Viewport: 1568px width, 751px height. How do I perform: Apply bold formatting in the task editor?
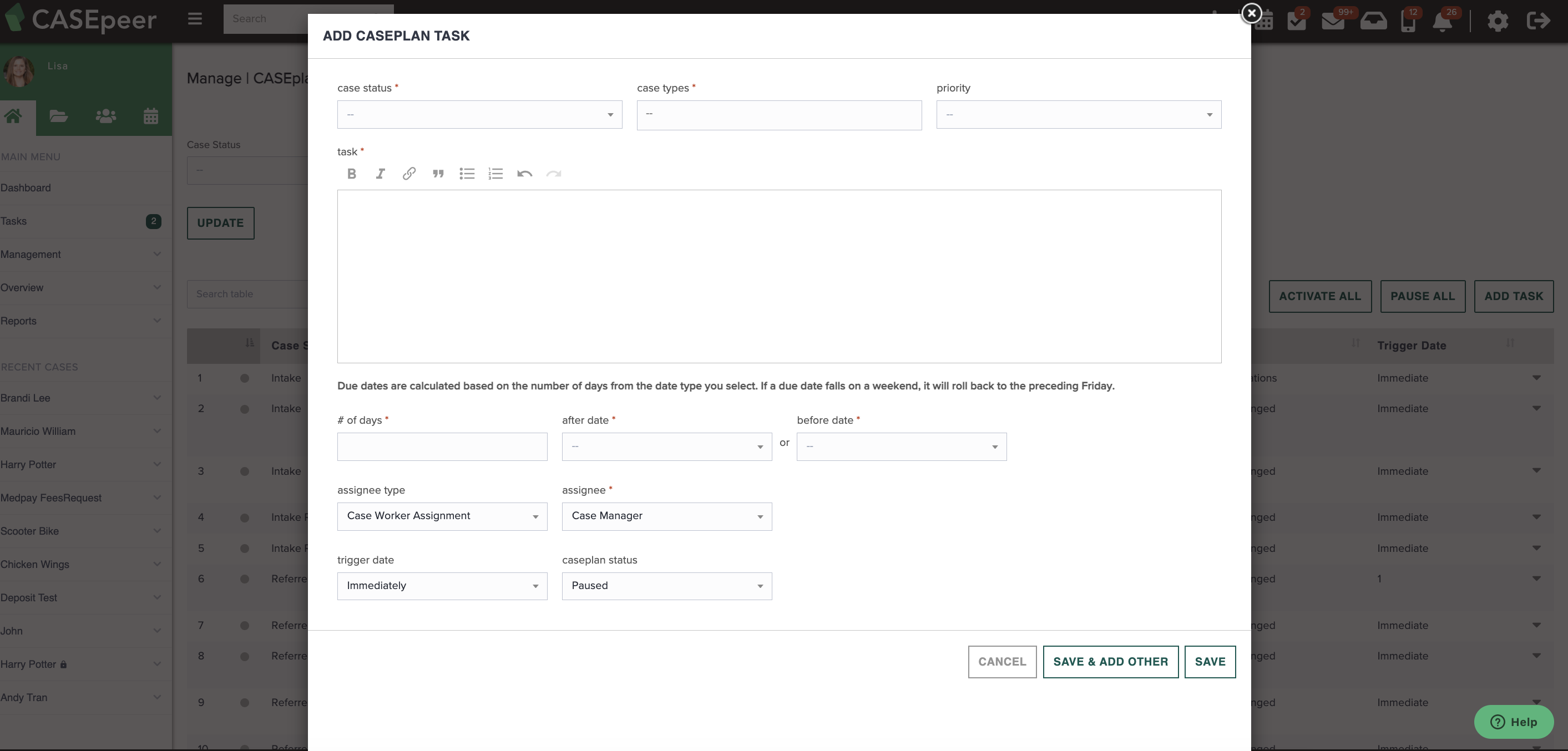coord(351,174)
